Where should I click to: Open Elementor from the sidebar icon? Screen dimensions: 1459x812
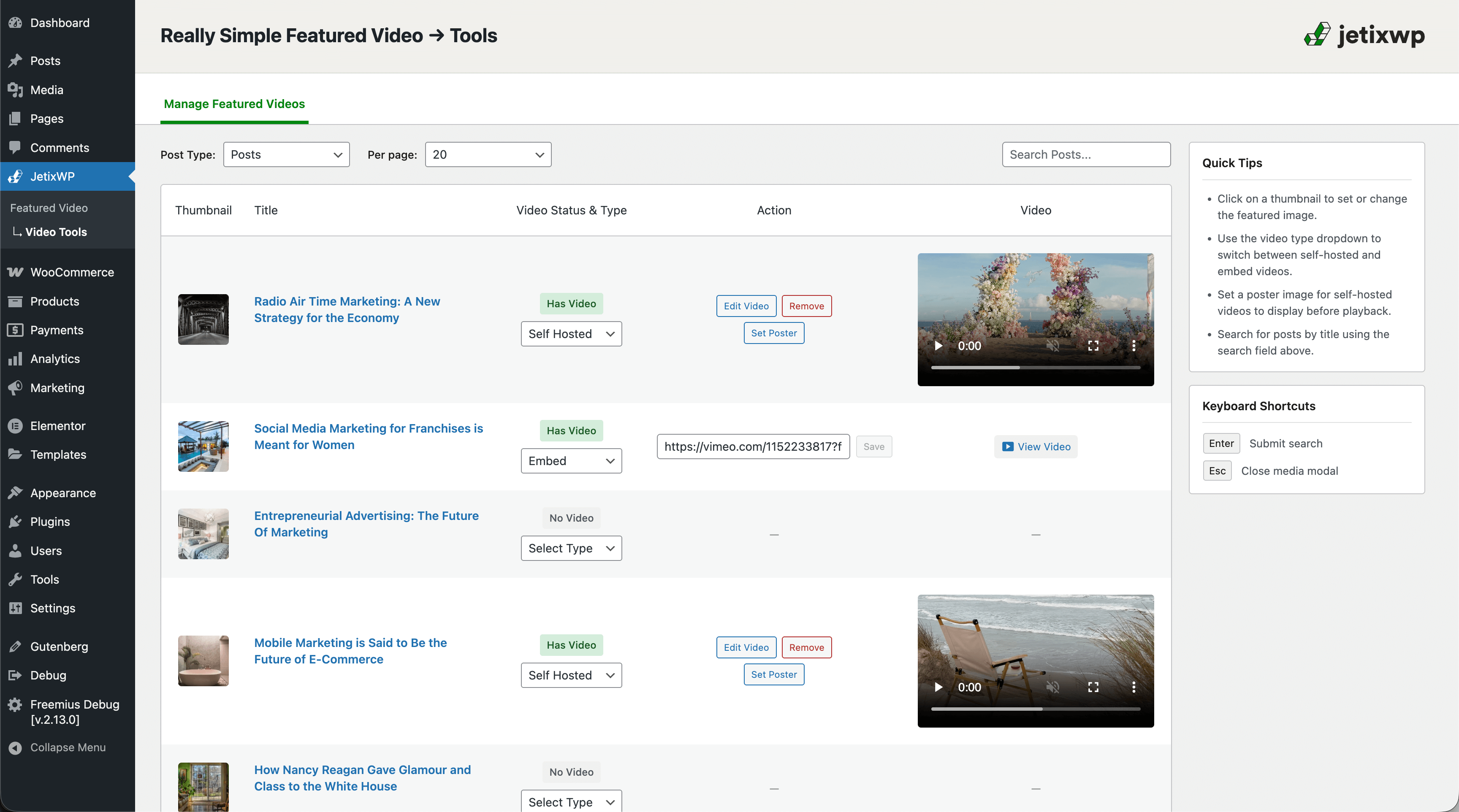(14, 426)
